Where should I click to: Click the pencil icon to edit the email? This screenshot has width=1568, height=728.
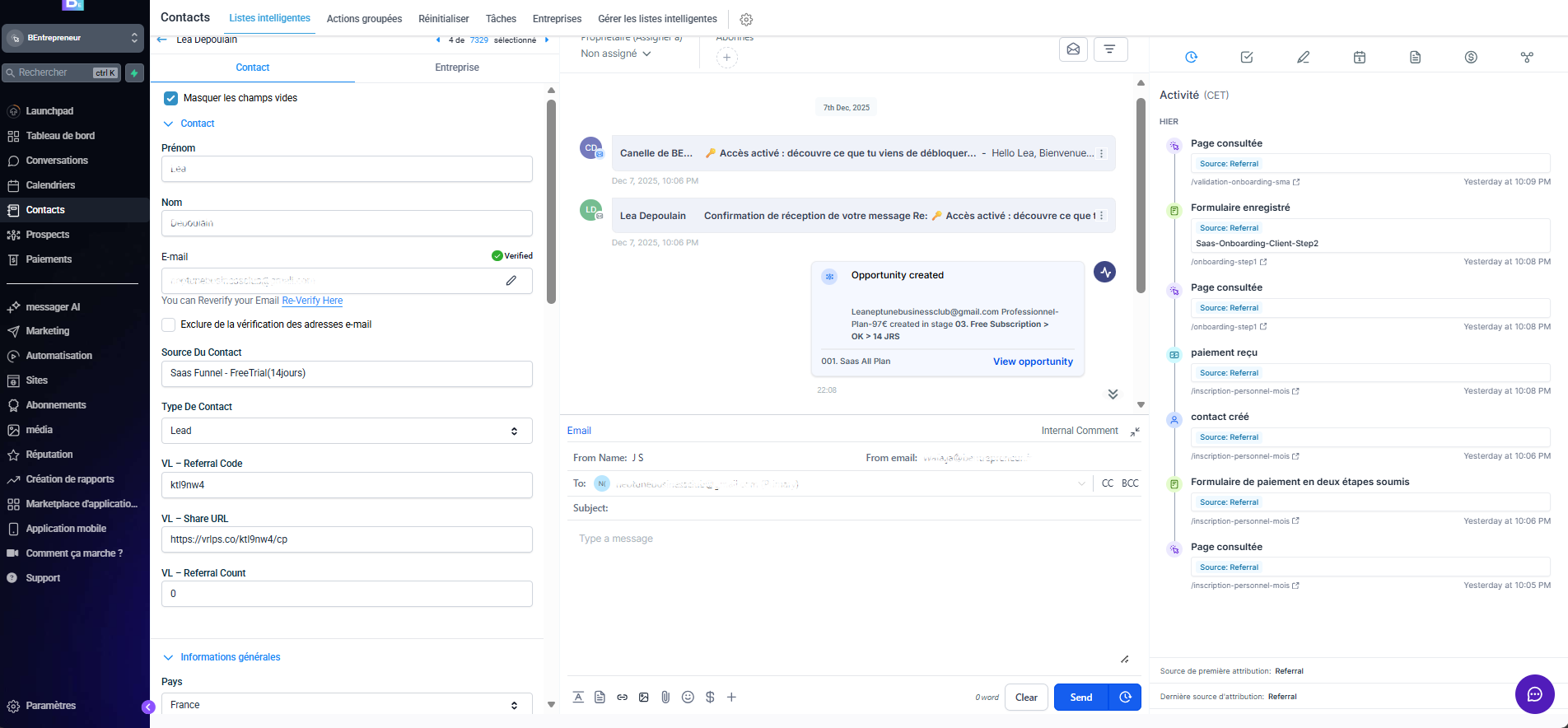[x=511, y=281]
